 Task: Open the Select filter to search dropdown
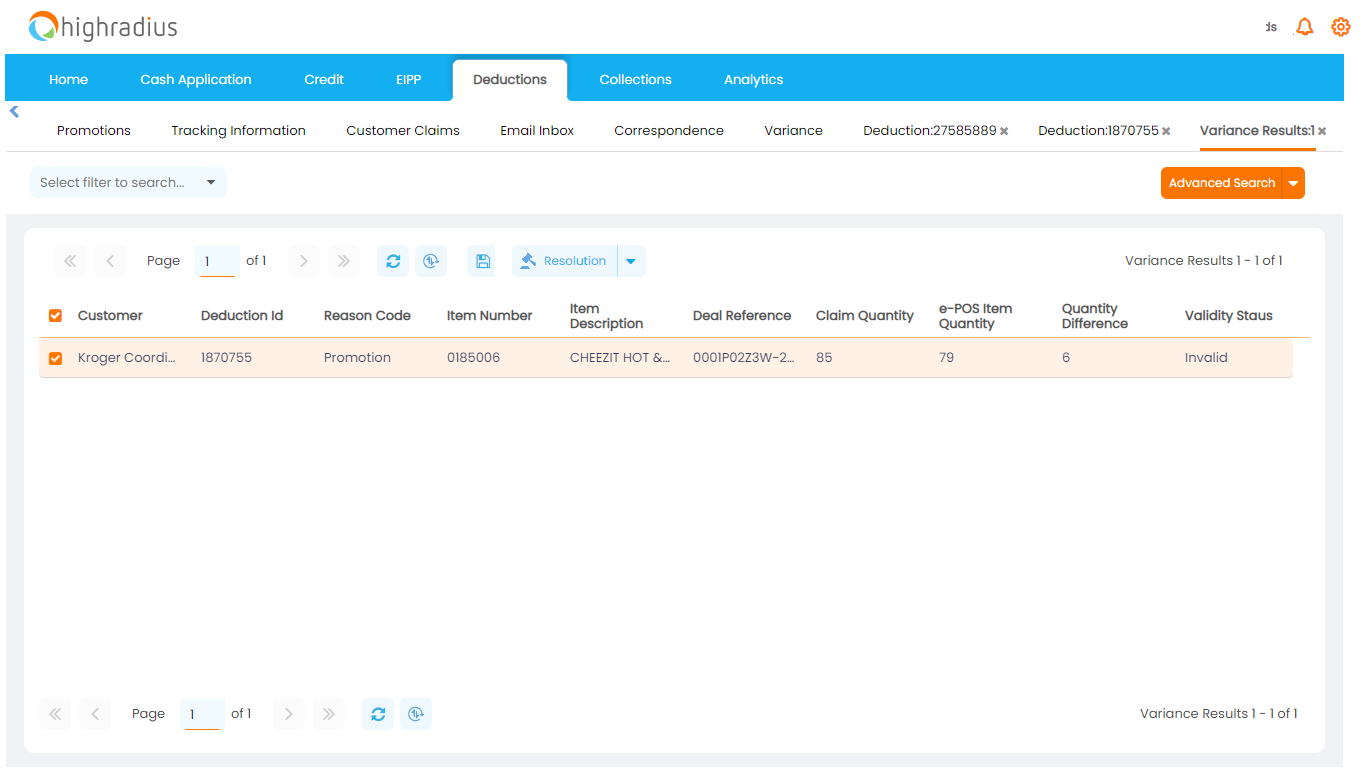point(127,182)
